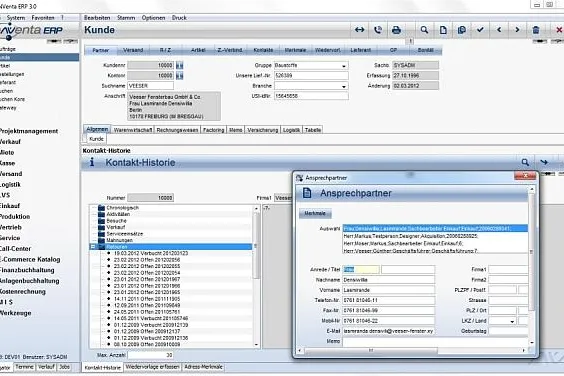Select entry 19.03.2012 Verbucht 201203123
The image size is (564, 376).
[151, 253]
